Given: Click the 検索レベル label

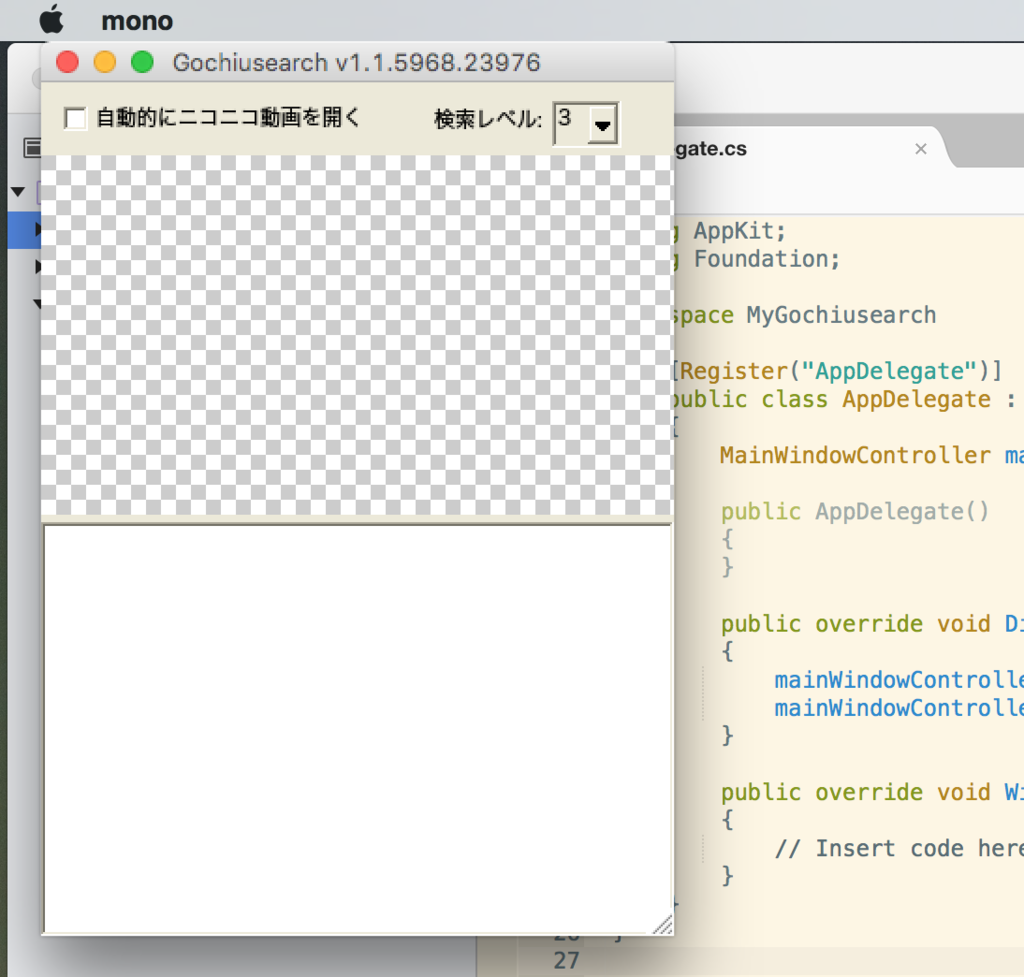Looking at the screenshot, I should click(488, 120).
